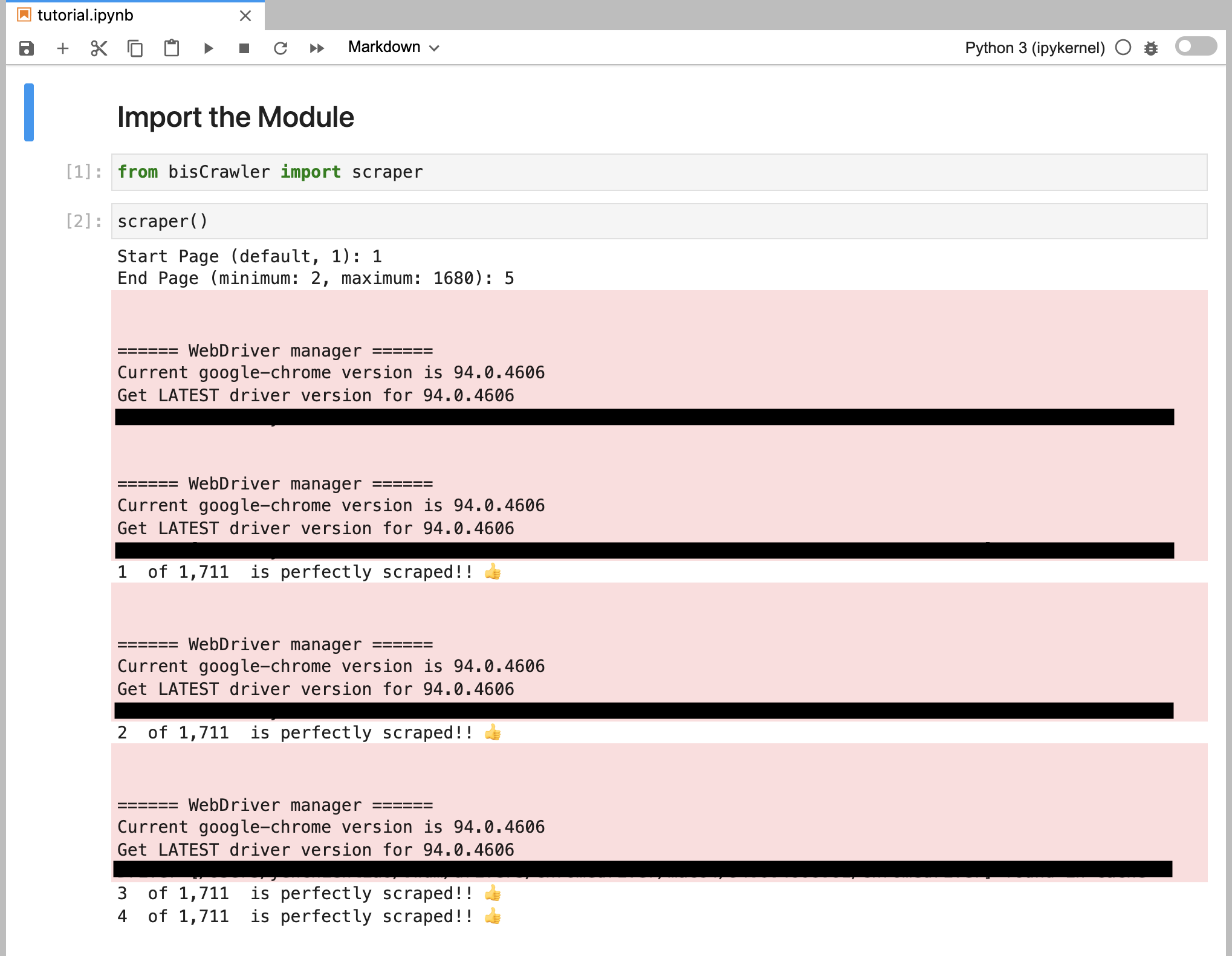1232x956 pixels.
Task: Restart kernel and run all cells
Action: pos(317,48)
